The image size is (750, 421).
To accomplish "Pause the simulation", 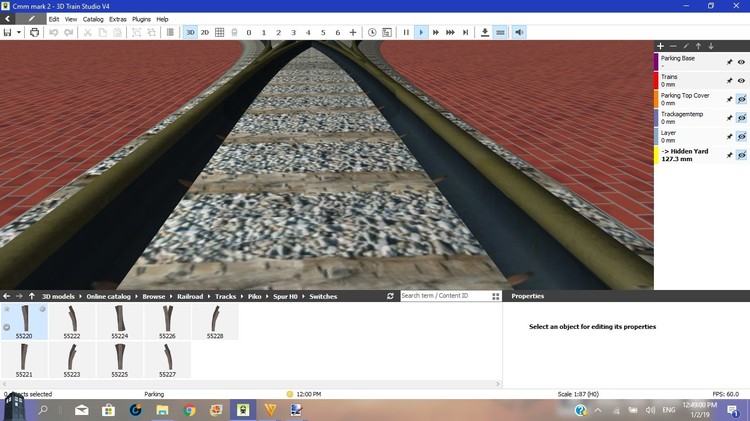I will point(406,33).
